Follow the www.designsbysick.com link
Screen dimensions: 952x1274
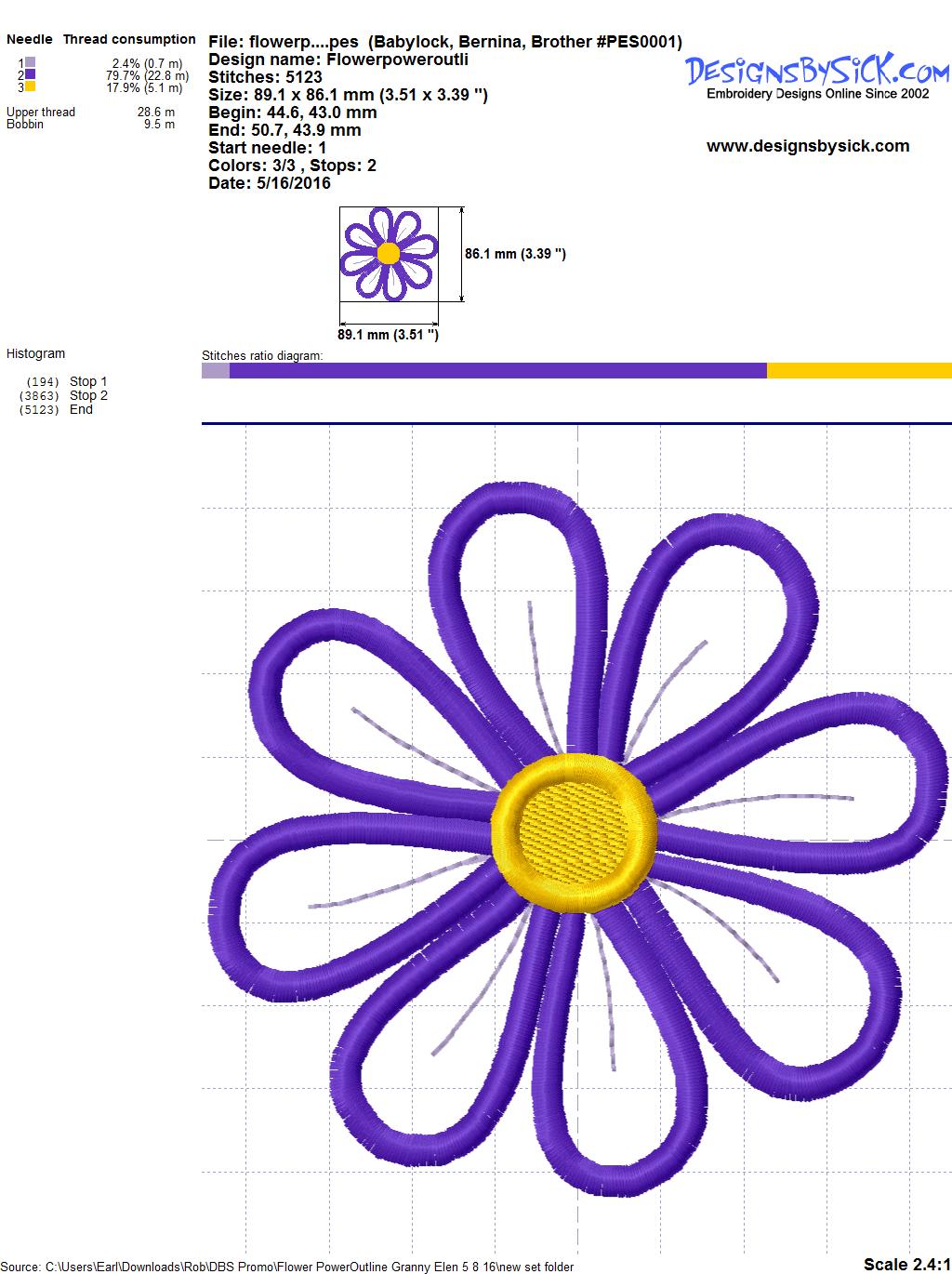807,146
